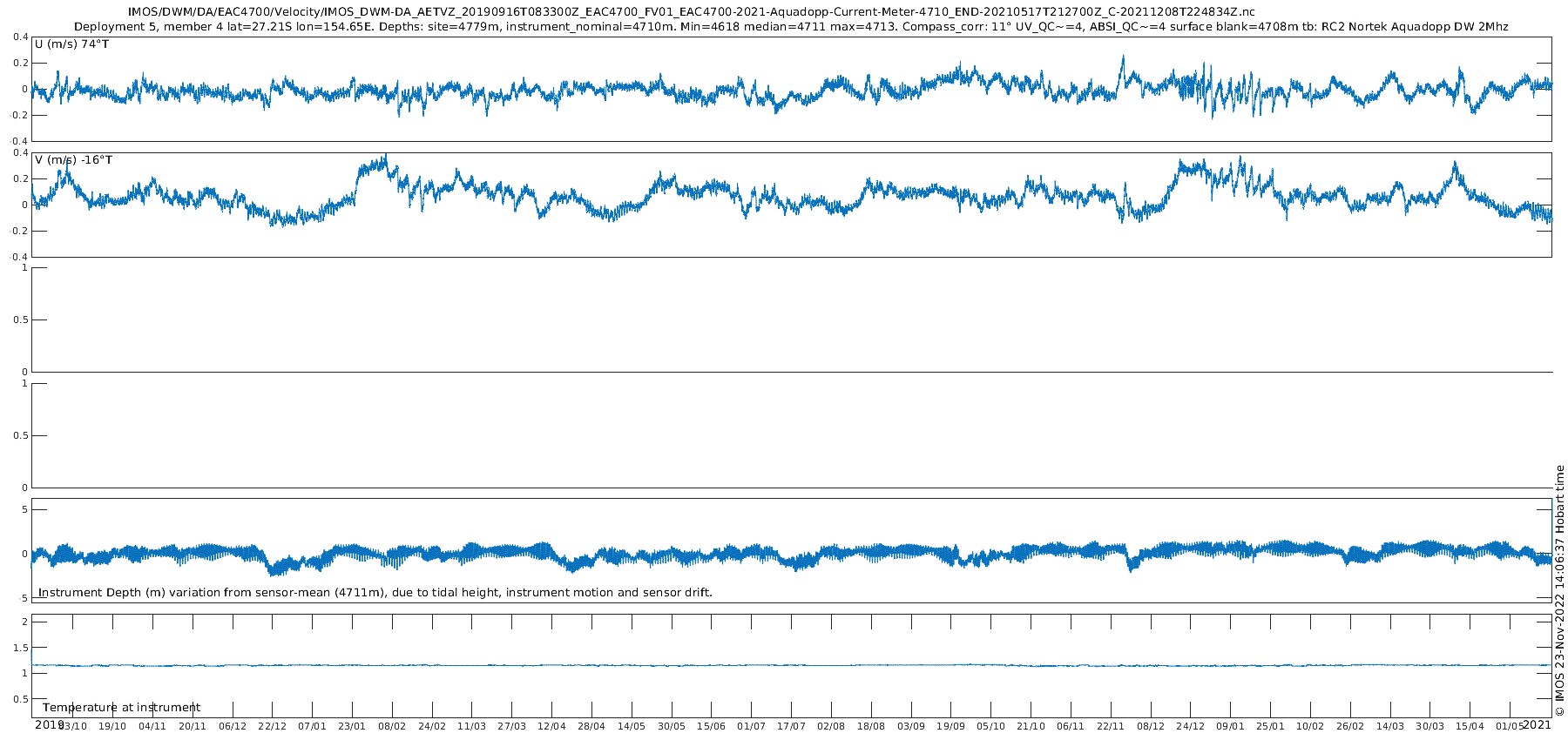Select the '20/11' date tick label

pyautogui.click(x=193, y=726)
